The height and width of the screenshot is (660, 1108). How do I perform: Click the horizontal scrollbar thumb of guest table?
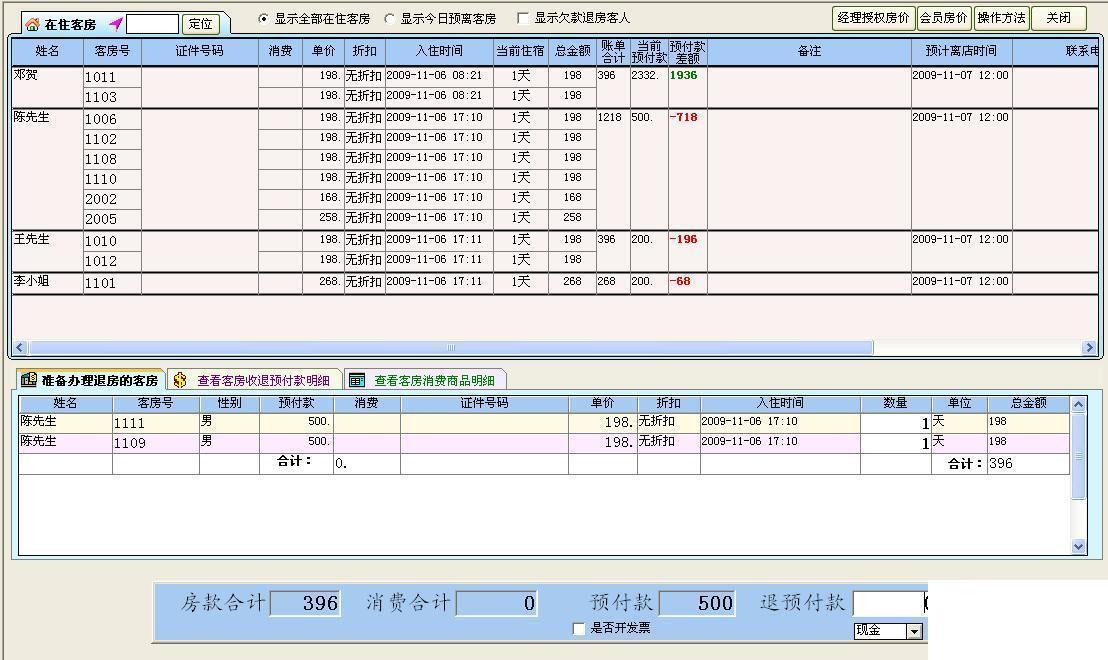[451, 348]
